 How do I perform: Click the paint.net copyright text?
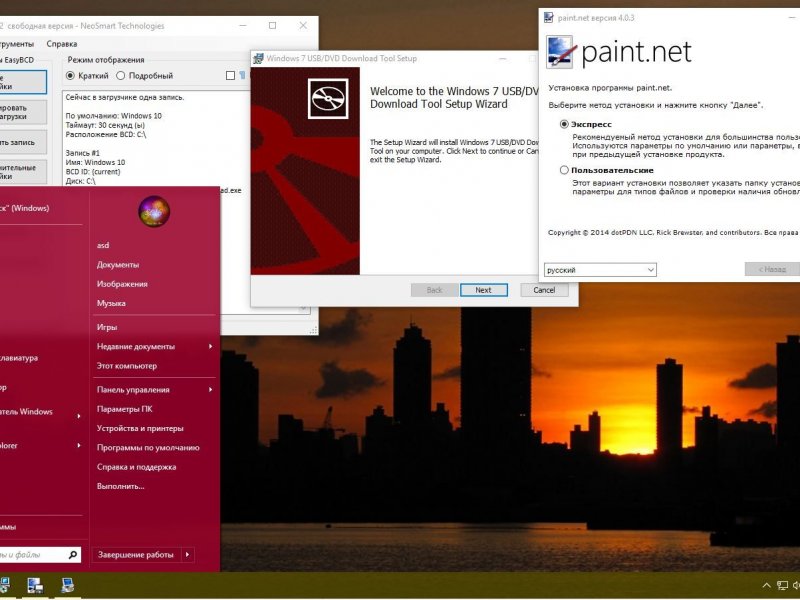tap(673, 233)
